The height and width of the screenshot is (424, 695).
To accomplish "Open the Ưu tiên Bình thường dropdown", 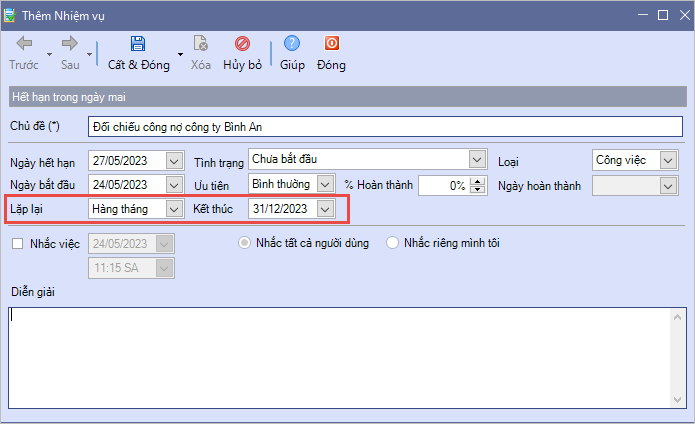I will (326, 184).
